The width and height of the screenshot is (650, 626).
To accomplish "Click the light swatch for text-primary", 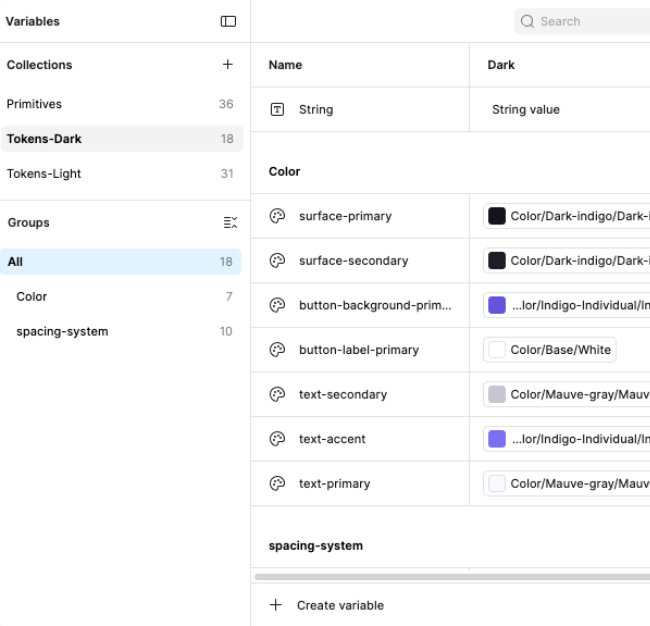I will (x=497, y=483).
